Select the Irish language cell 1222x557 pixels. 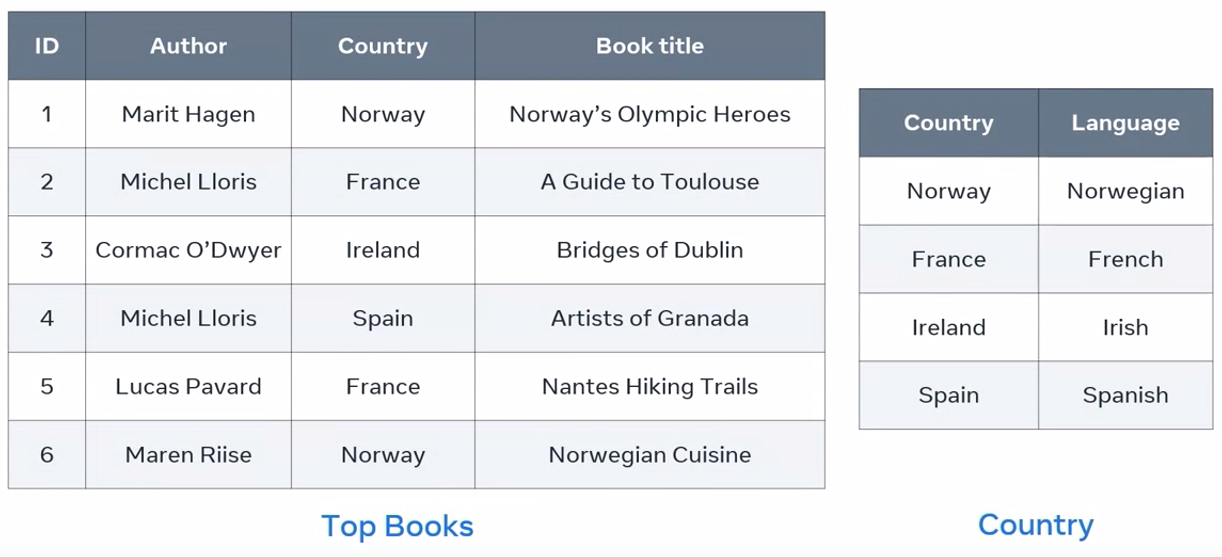tap(1125, 327)
